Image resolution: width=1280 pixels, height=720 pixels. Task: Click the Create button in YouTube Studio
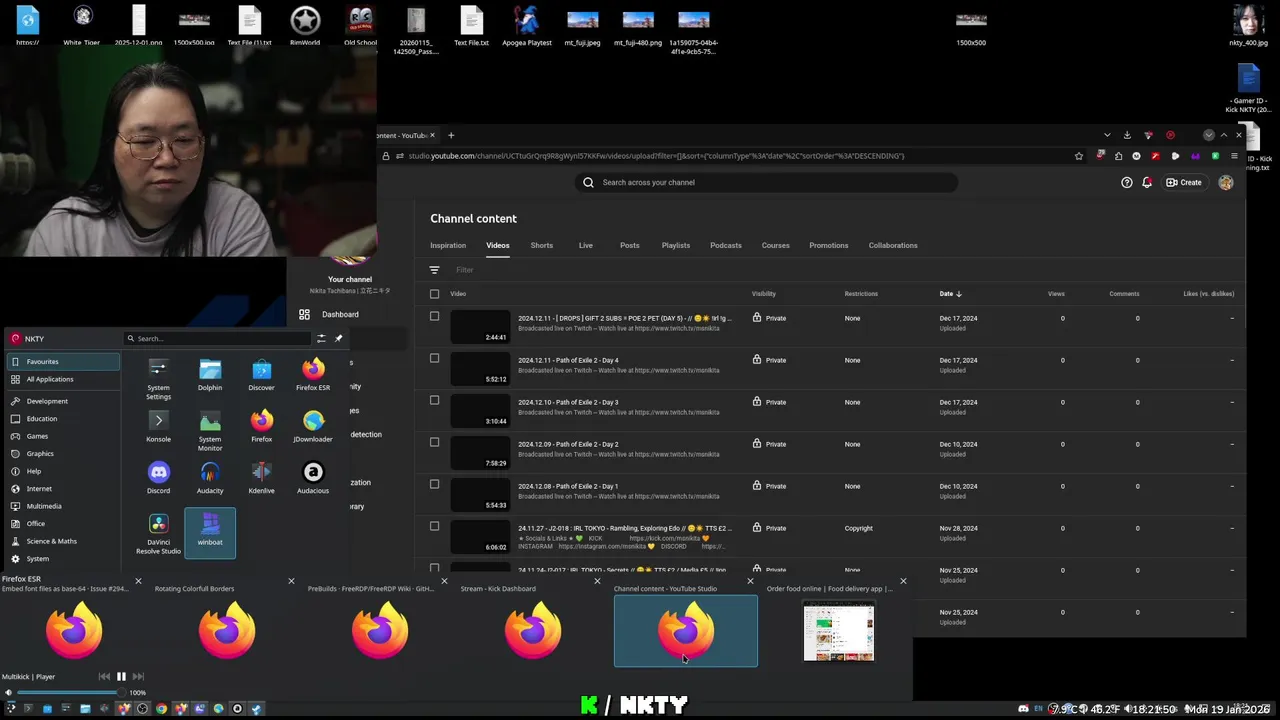(x=1184, y=182)
